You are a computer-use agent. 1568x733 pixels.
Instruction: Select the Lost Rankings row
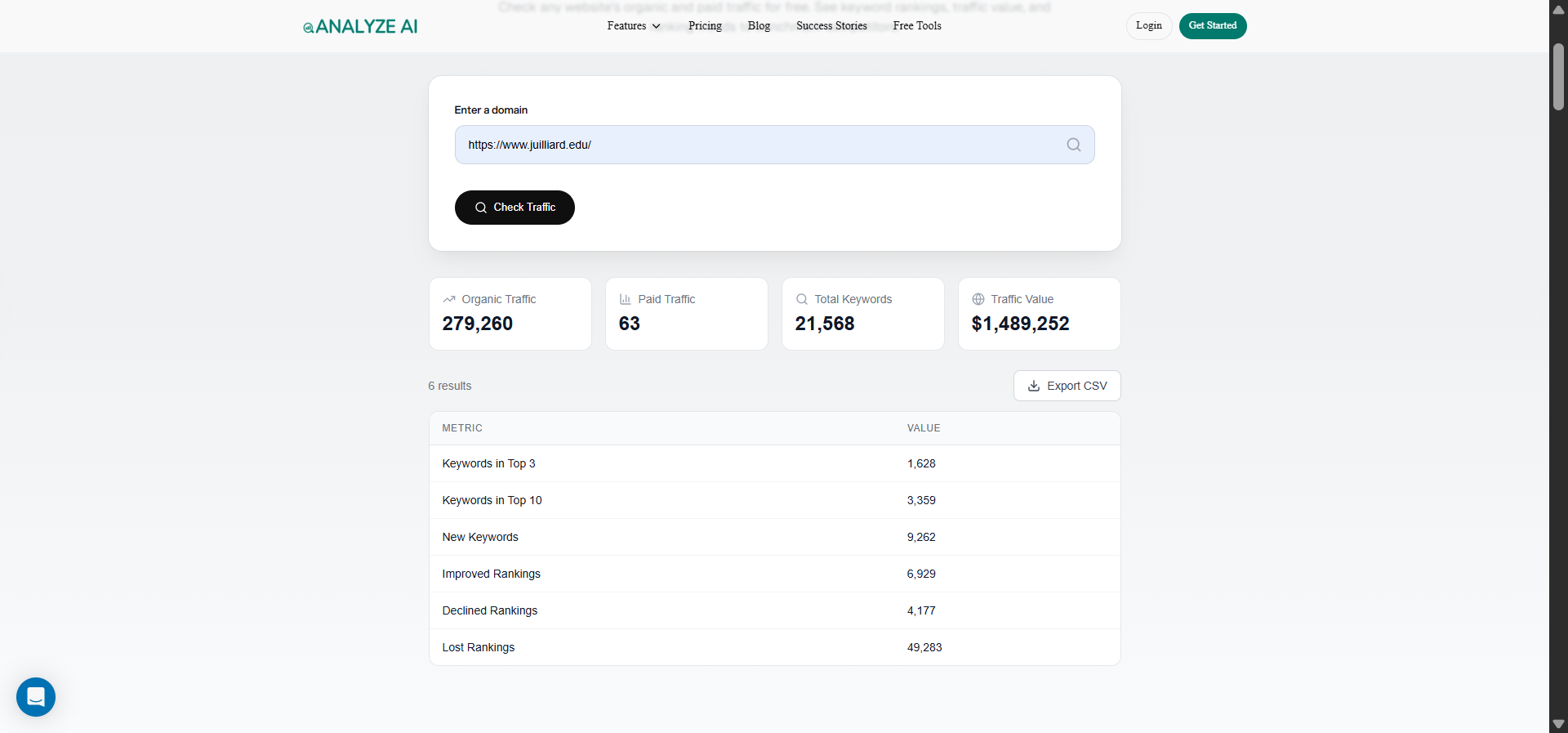pos(775,647)
